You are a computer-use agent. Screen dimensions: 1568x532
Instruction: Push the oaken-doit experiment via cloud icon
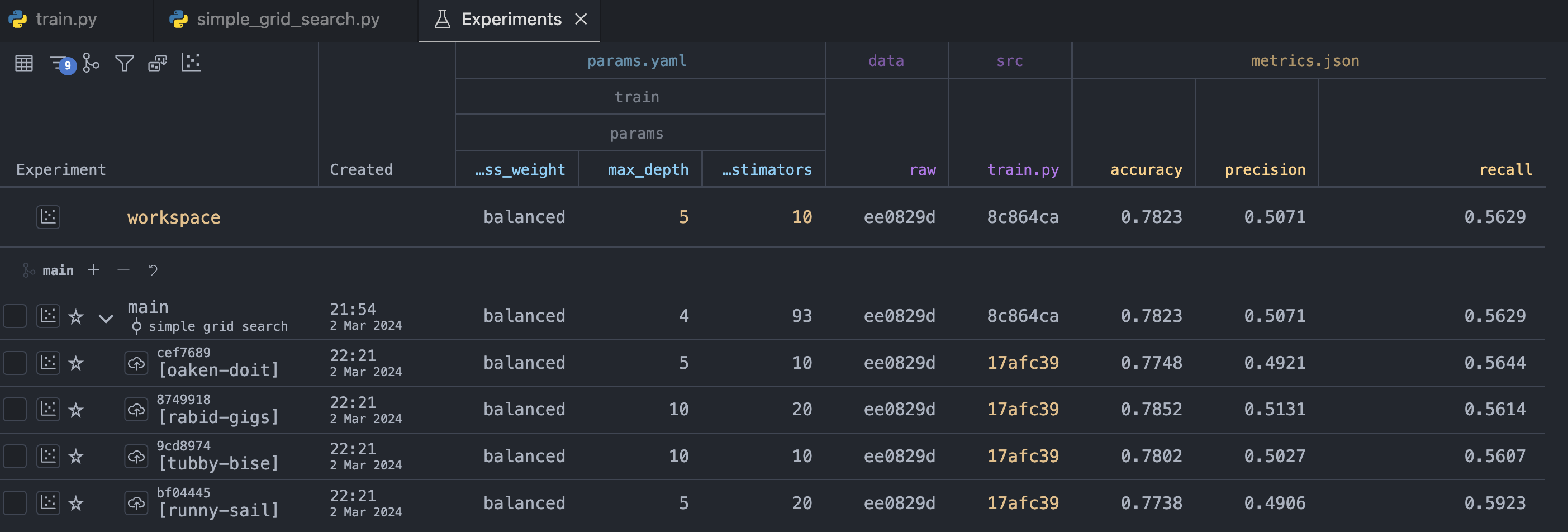click(136, 363)
